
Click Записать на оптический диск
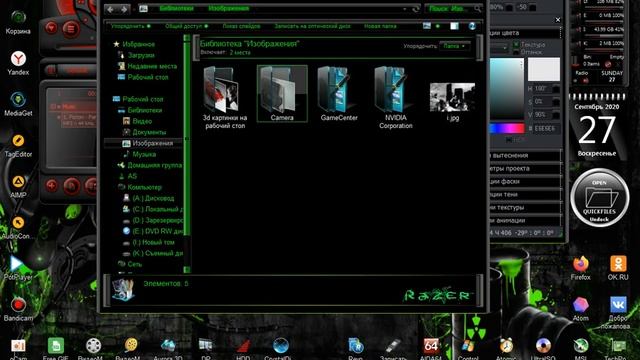[312, 26]
